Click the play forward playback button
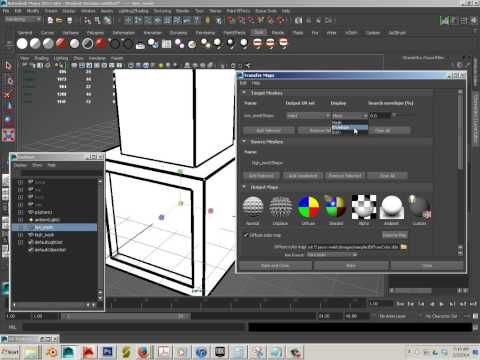480x360 pixels. coord(442,304)
